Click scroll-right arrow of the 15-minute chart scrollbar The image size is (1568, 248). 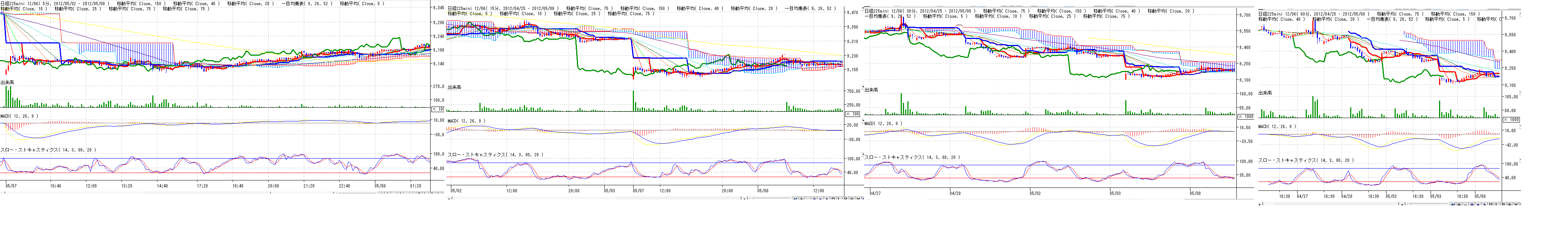tap(744, 199)
